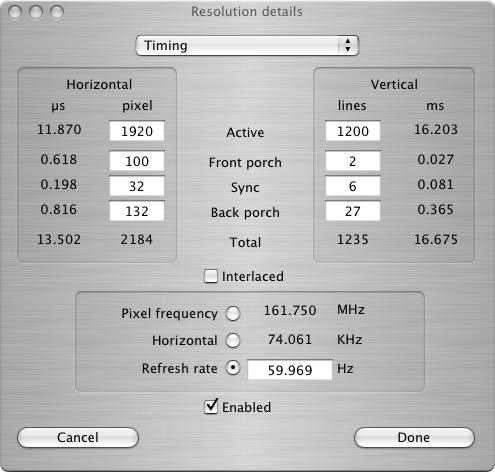Edit the vertical active lines field 1200

pos(353,131)
